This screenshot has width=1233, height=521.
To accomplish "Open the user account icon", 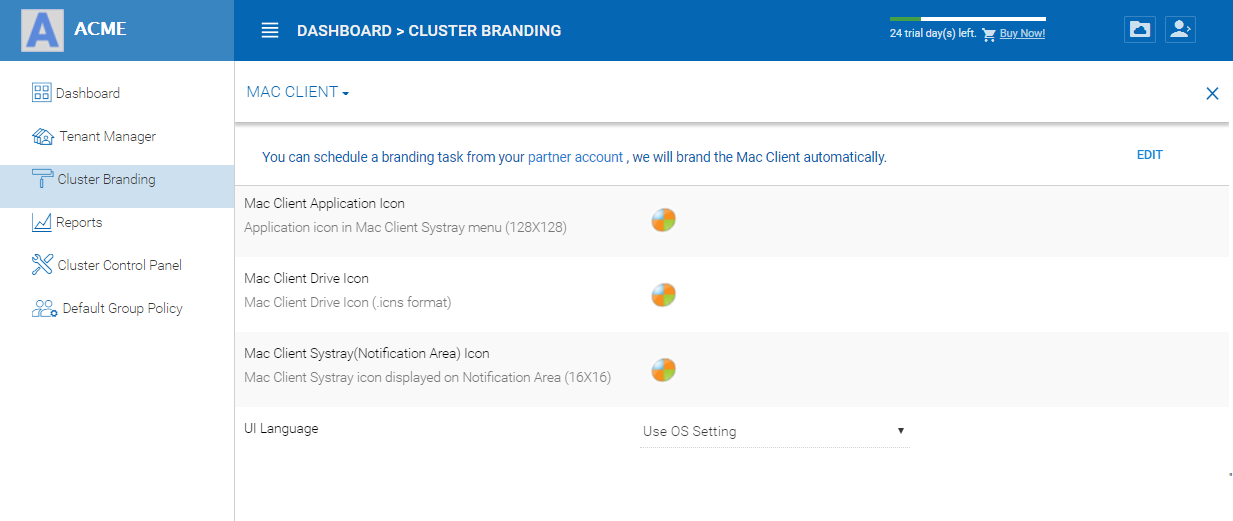I will pyautogui.click(x=1180, y=29).
